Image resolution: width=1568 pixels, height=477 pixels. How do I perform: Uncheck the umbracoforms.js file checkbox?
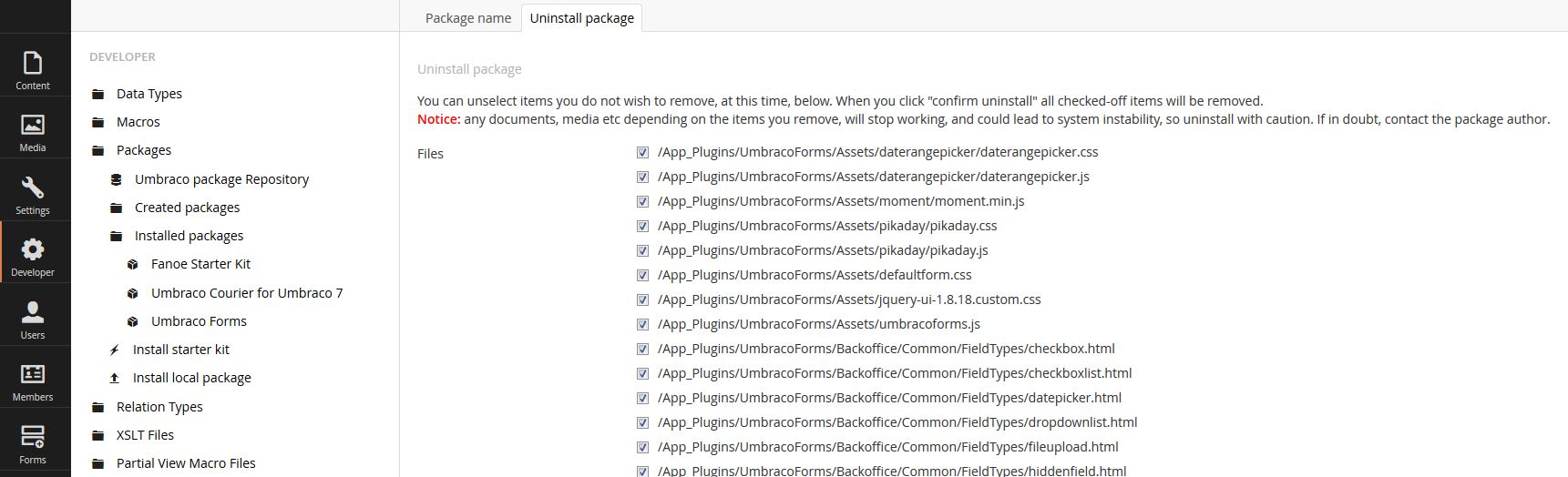642,324
